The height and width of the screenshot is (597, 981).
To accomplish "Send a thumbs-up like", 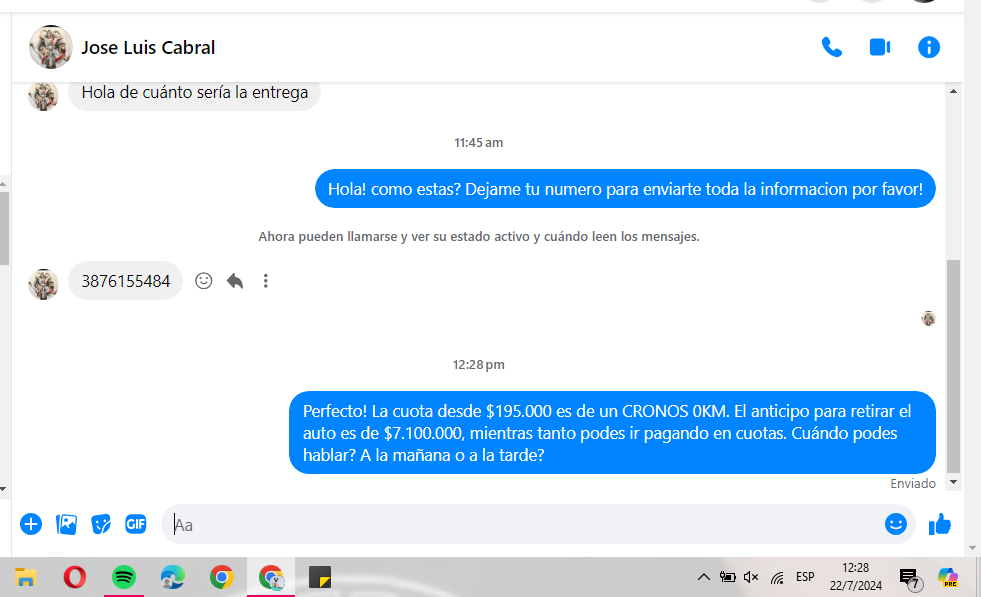I will (x=940, y=524).
